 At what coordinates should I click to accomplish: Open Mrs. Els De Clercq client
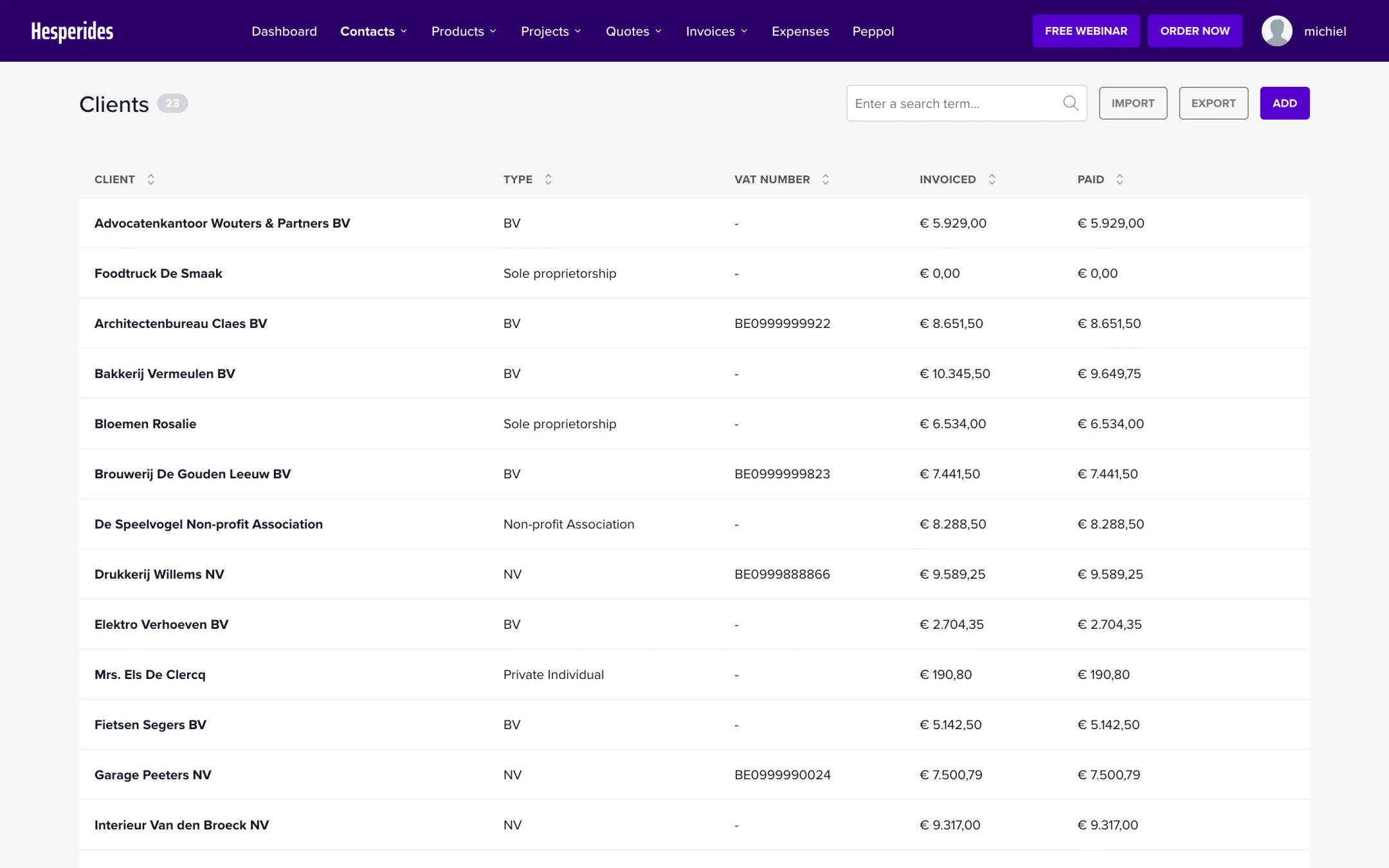[150, 674]
